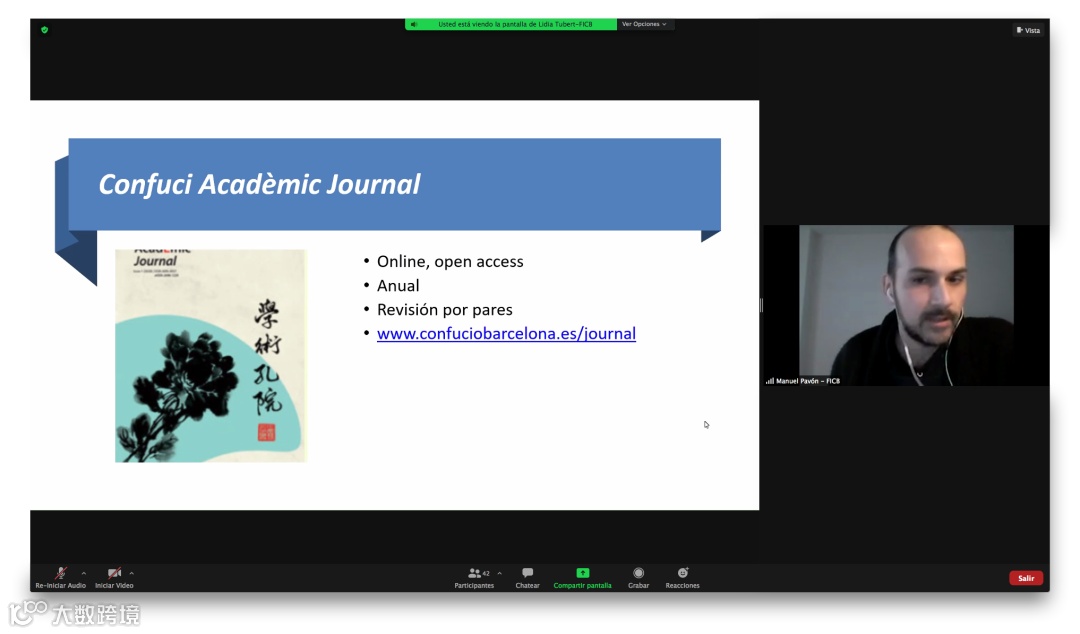Click the 'Anual' bullet text
Viewport: 1080px width, 634px height.
pos(398,285)
